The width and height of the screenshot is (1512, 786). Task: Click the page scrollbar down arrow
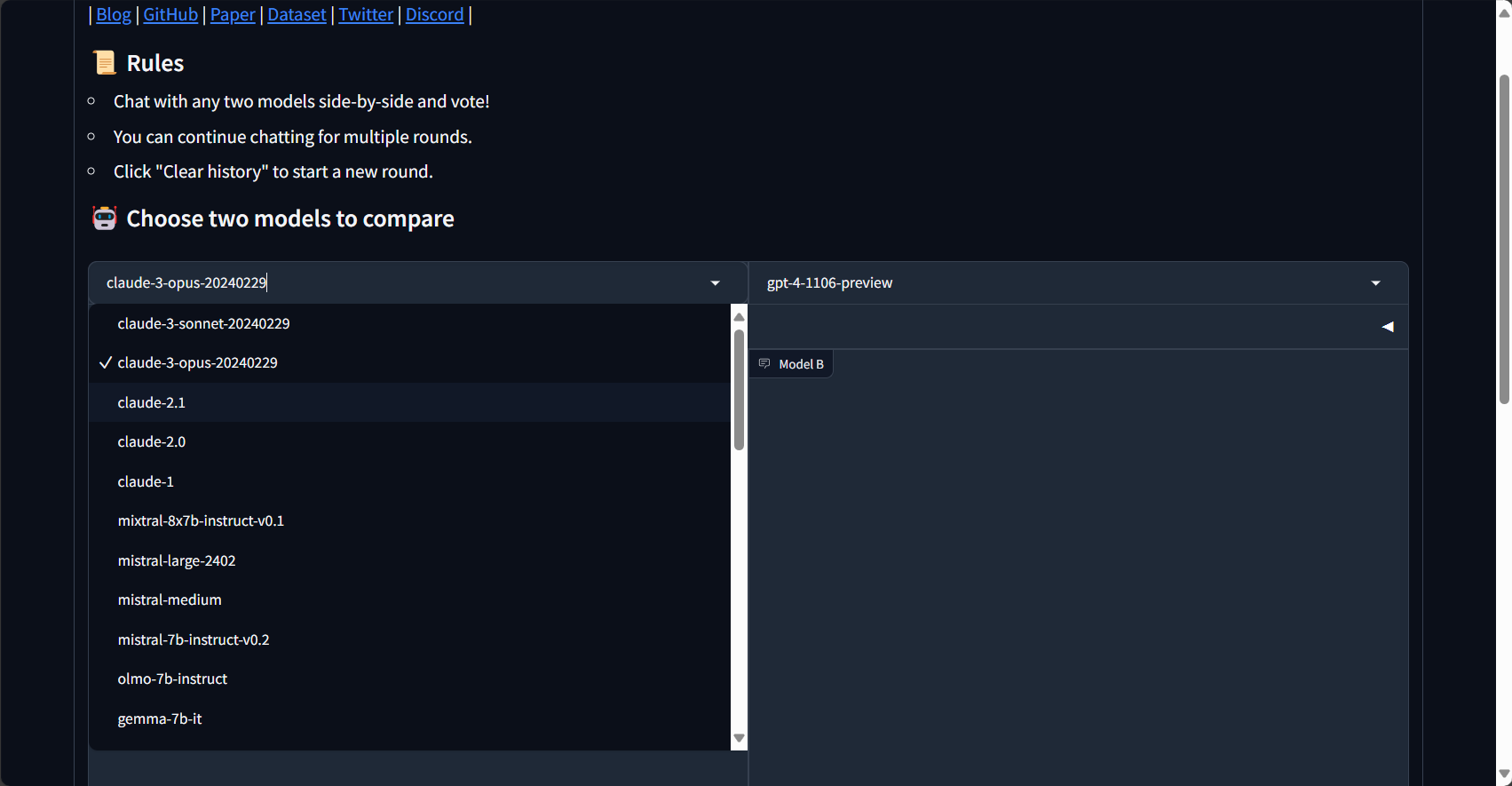pos(1504,774)
